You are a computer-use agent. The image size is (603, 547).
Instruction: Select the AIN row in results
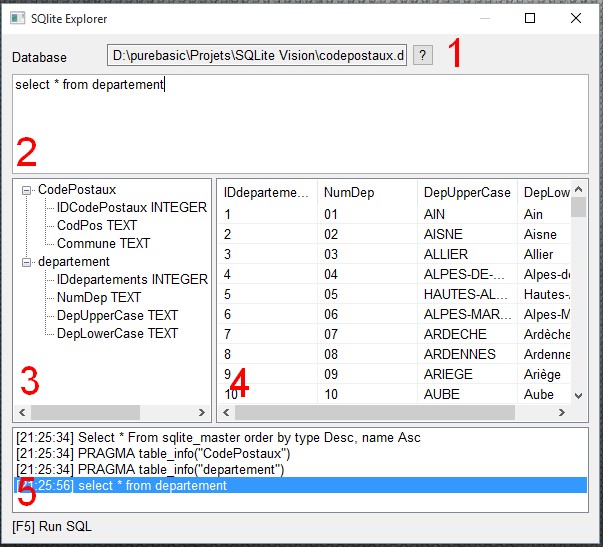click(394, 214)
